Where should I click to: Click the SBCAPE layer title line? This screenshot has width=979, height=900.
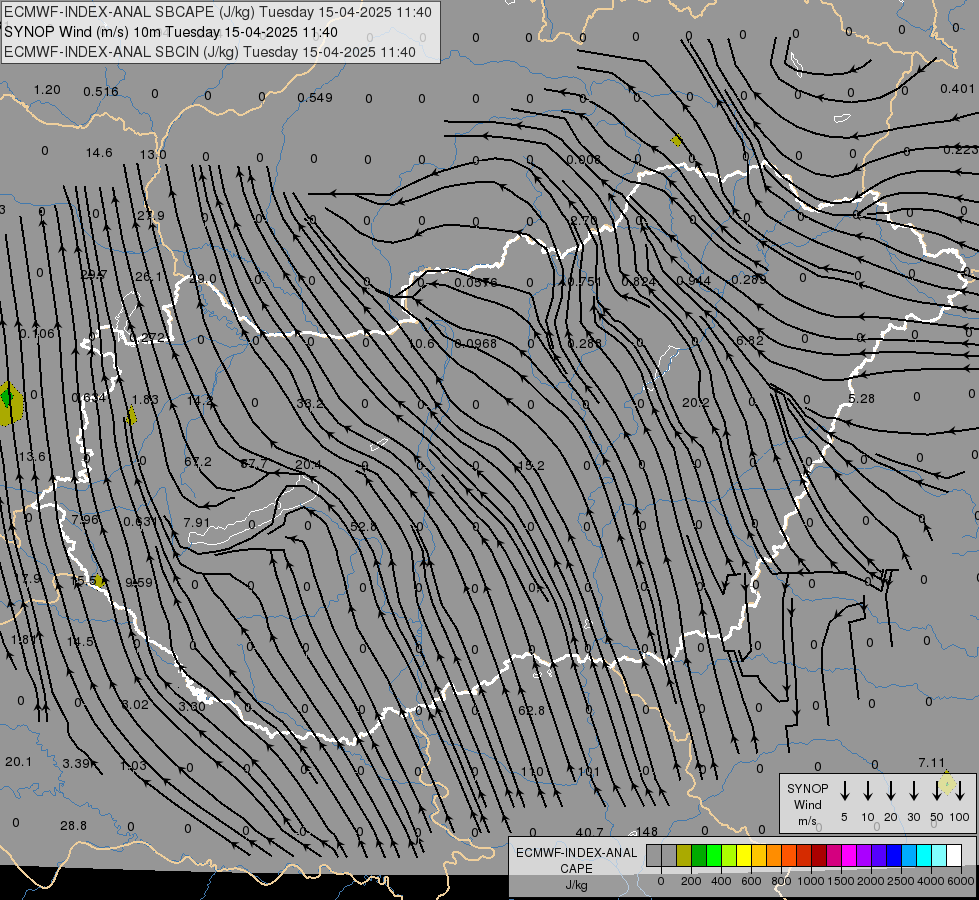tap(218, 12)
